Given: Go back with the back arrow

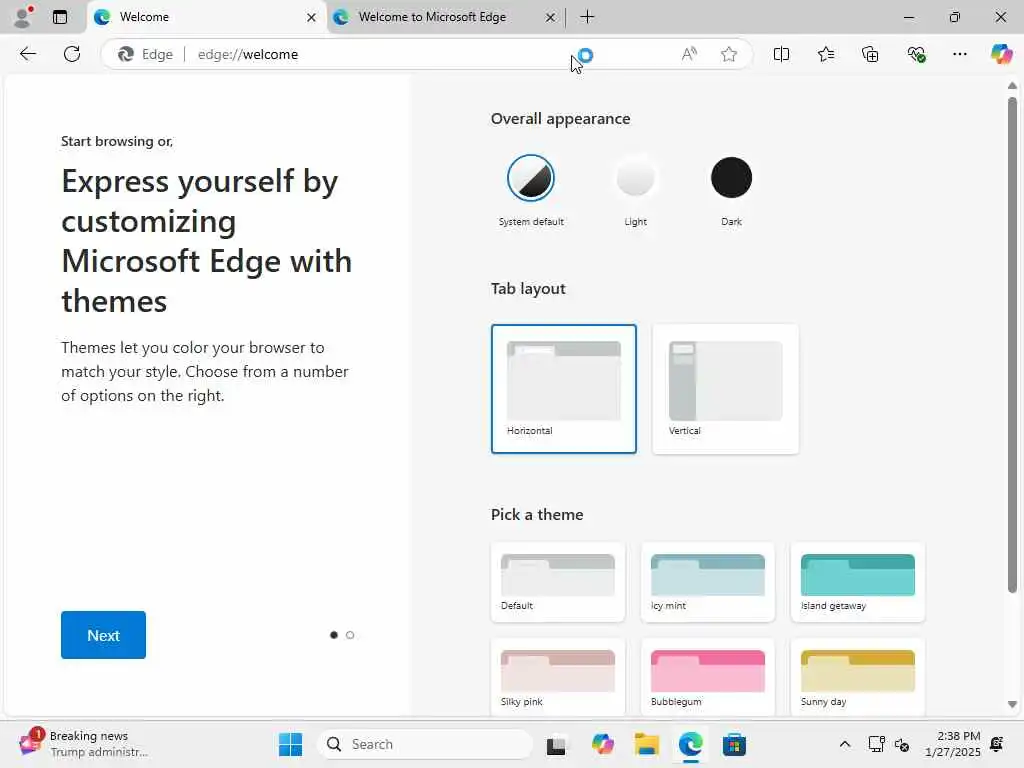Looking at the screenshot, I should click(x=27, y=54).
